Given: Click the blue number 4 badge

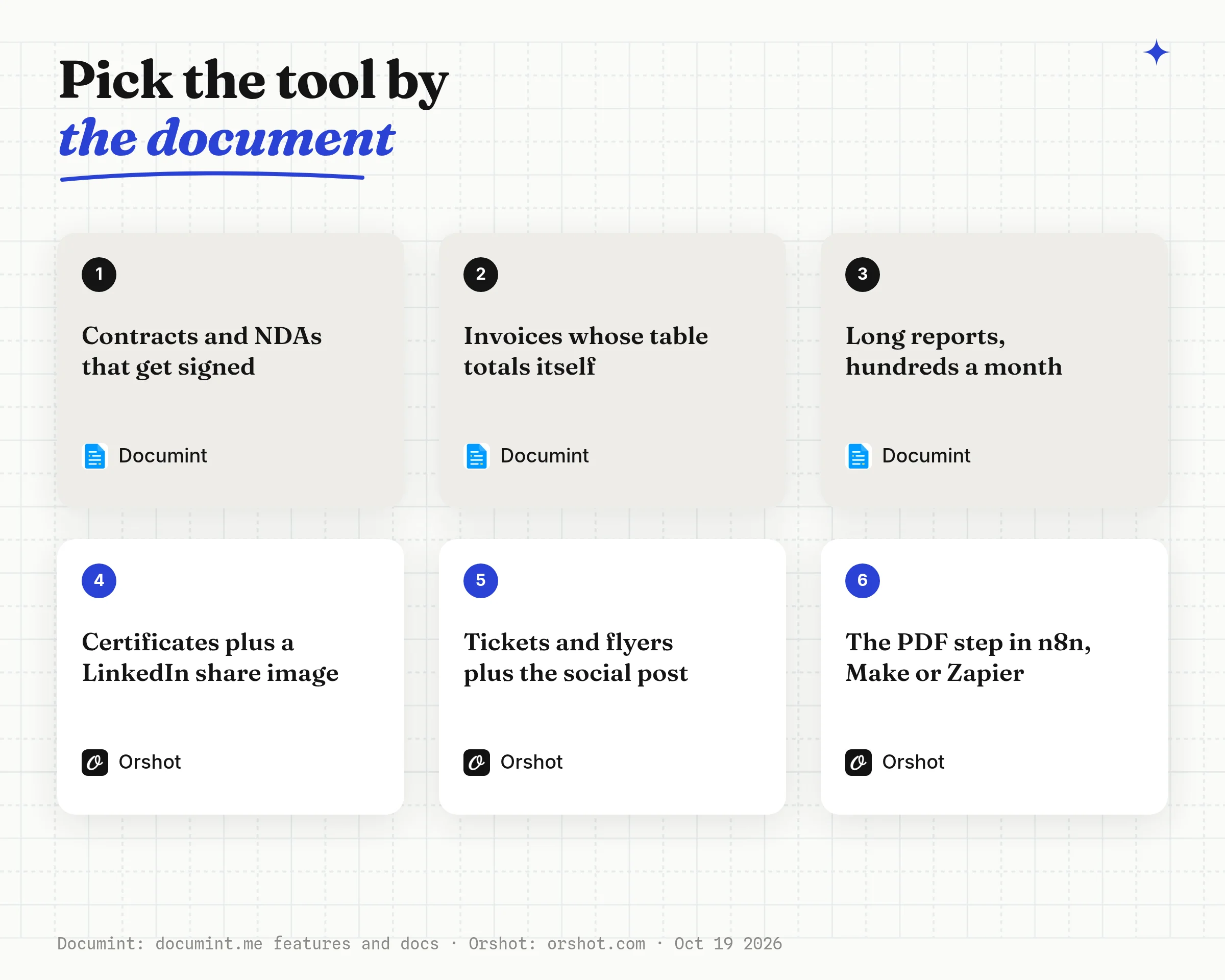Looking at the screenshot, I should 99,581.
